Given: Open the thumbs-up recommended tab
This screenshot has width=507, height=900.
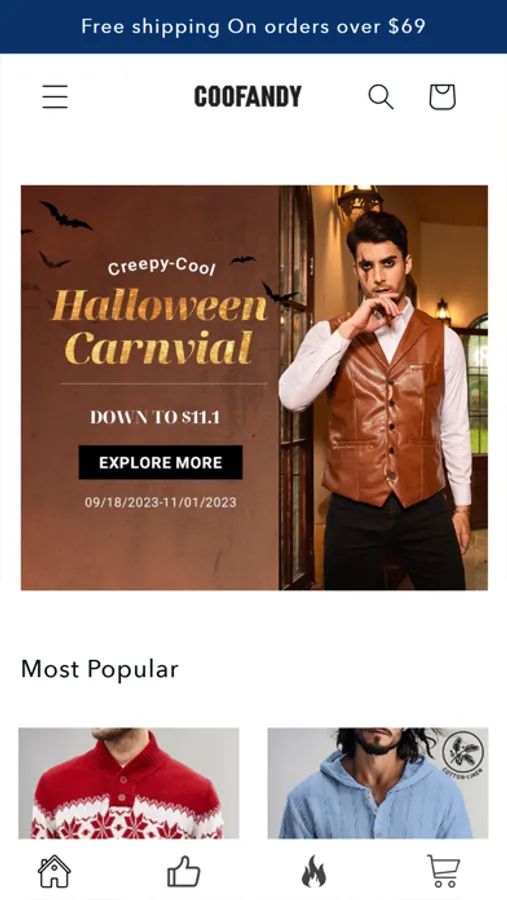Looking at the screenshot, I should pos(184,871).
